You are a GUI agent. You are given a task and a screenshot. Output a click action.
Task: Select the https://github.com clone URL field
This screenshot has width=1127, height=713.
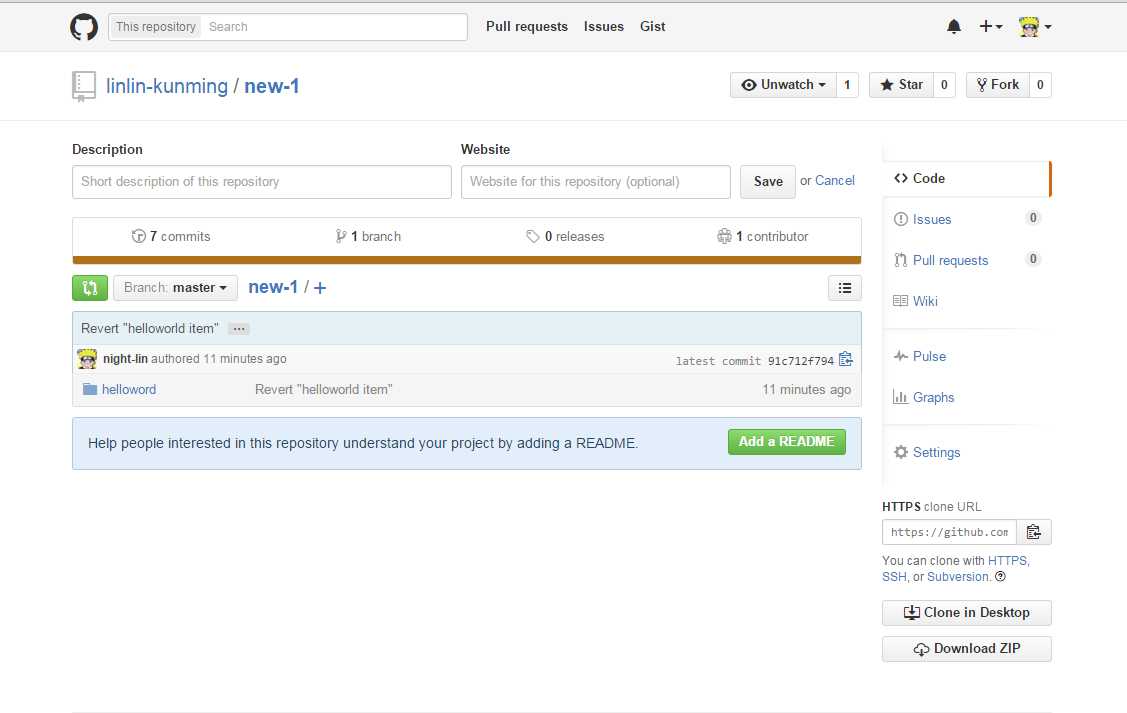[x=949, y=532]
